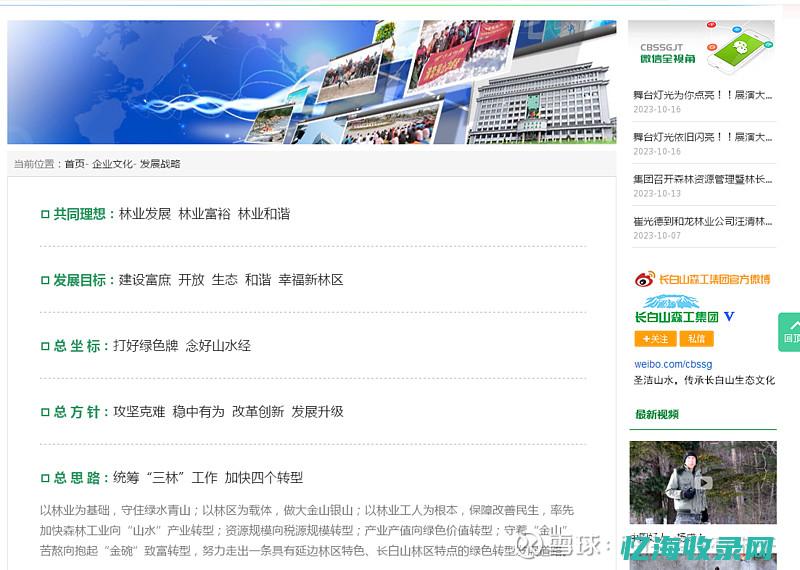The width and height of the screenshot is (800, 570).
Task: Open first news item 舞台灯光为你点亮
Action: click(x=702, y=95)
